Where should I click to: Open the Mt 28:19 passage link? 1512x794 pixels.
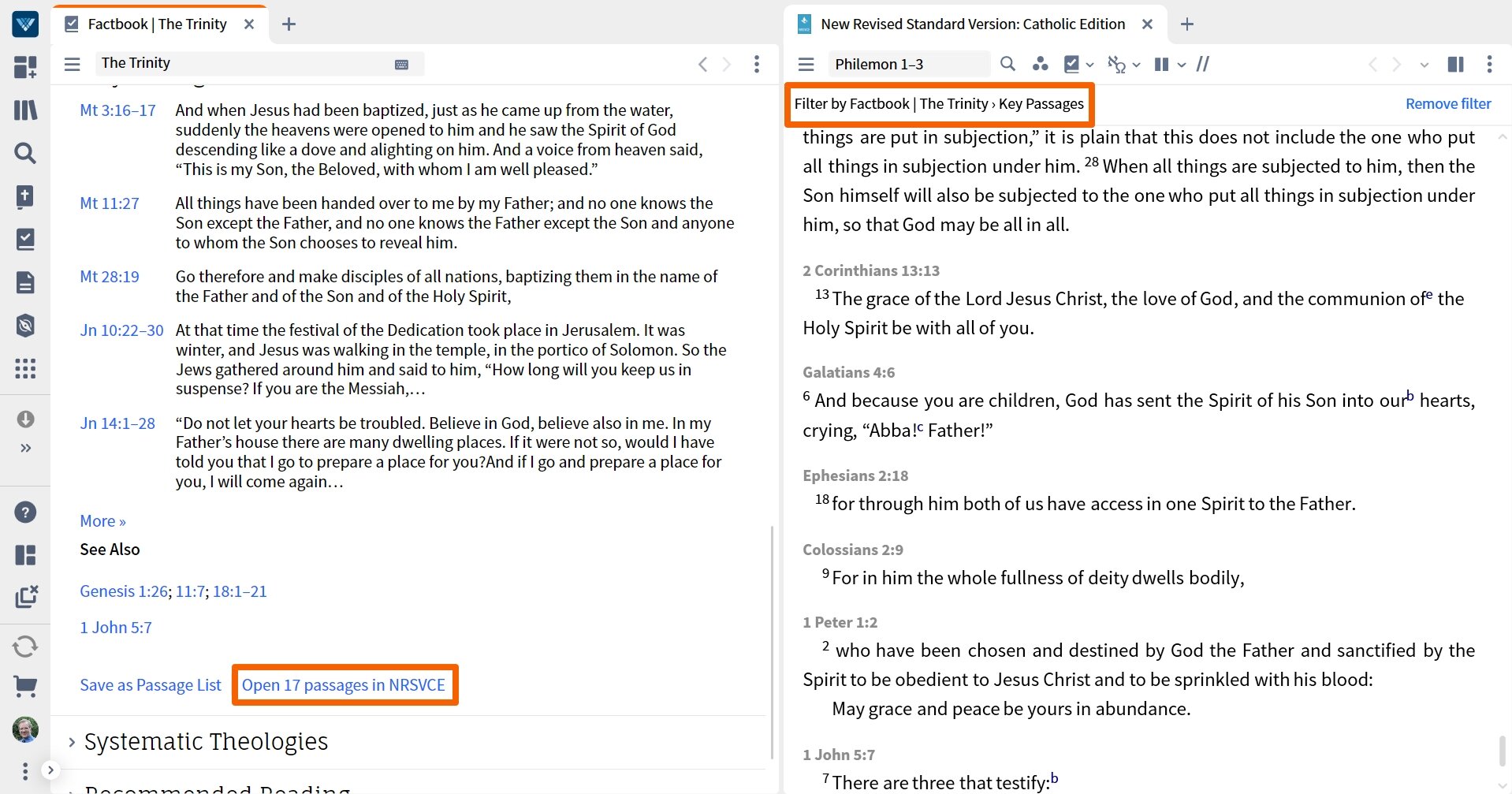pyautogui.click(x=109, y=277)
